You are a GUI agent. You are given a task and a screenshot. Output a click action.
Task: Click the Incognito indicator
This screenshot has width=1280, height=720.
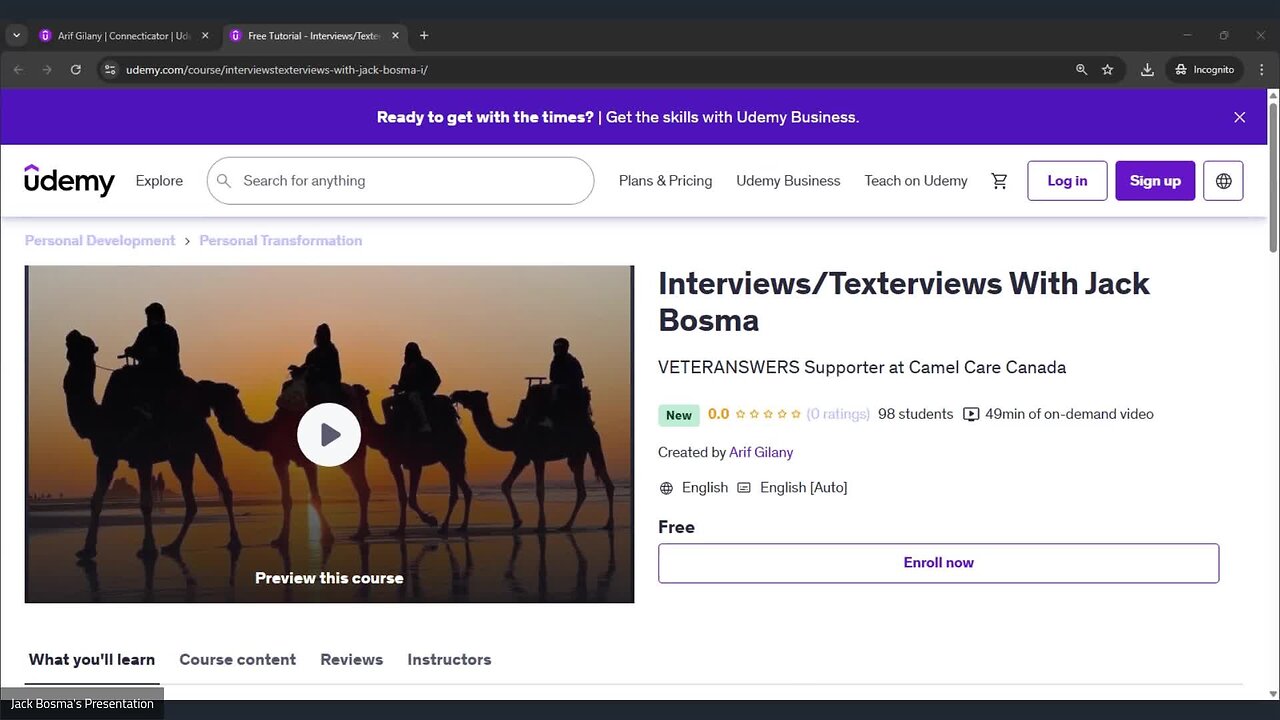click(1205, 70)
